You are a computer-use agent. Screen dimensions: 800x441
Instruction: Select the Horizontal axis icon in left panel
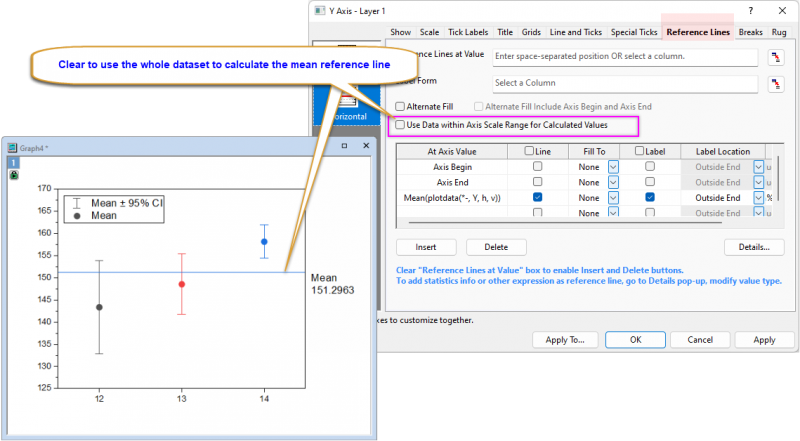coord(347,105)
